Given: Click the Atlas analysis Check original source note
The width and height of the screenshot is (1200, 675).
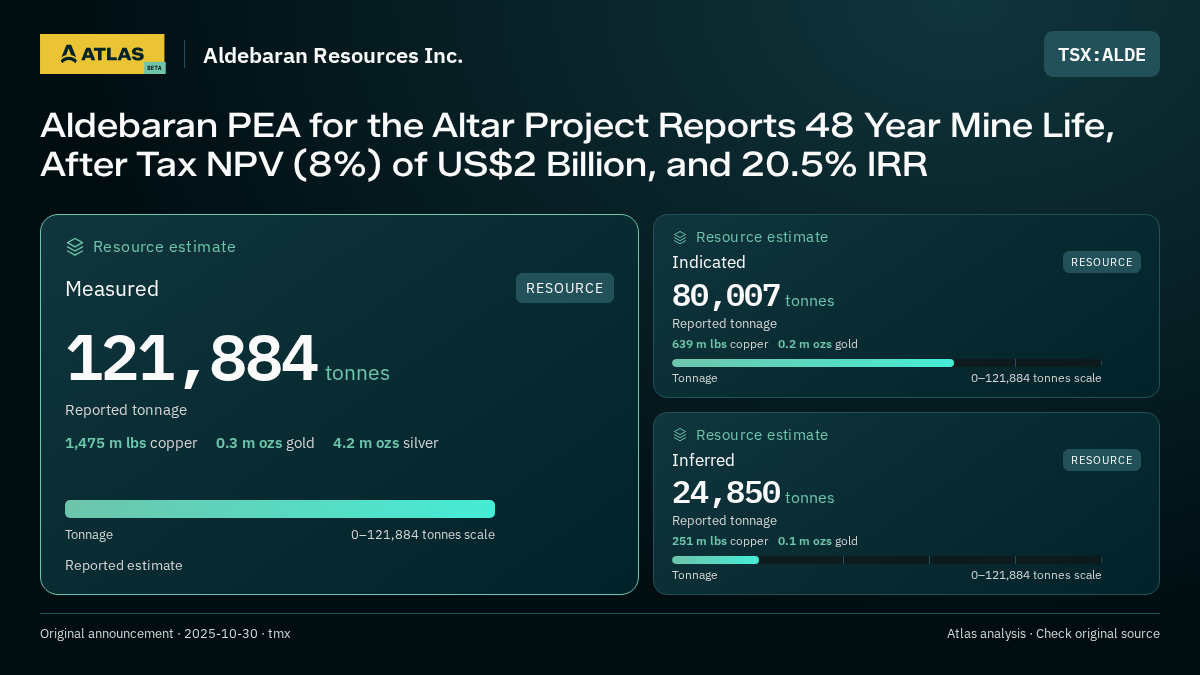Looking at the screenshot, I should coord(1053,634).
